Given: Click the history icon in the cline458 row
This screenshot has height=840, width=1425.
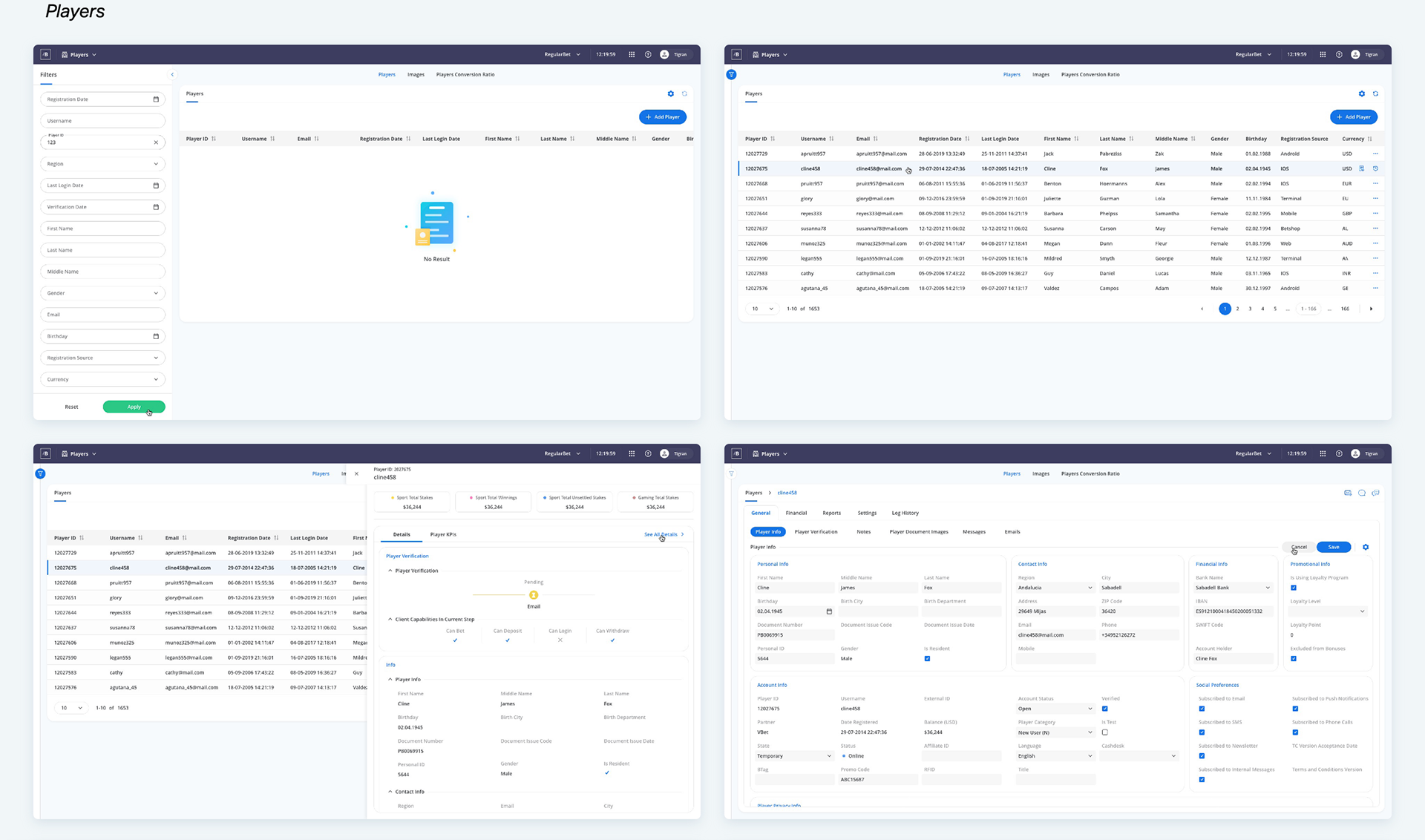Looking at the screenshot, I should pyautogui.click(x=1375, y=168).
